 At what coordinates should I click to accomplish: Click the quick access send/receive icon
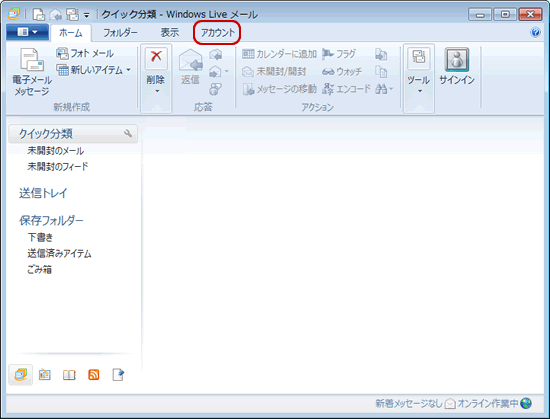[x=73, y=14]
